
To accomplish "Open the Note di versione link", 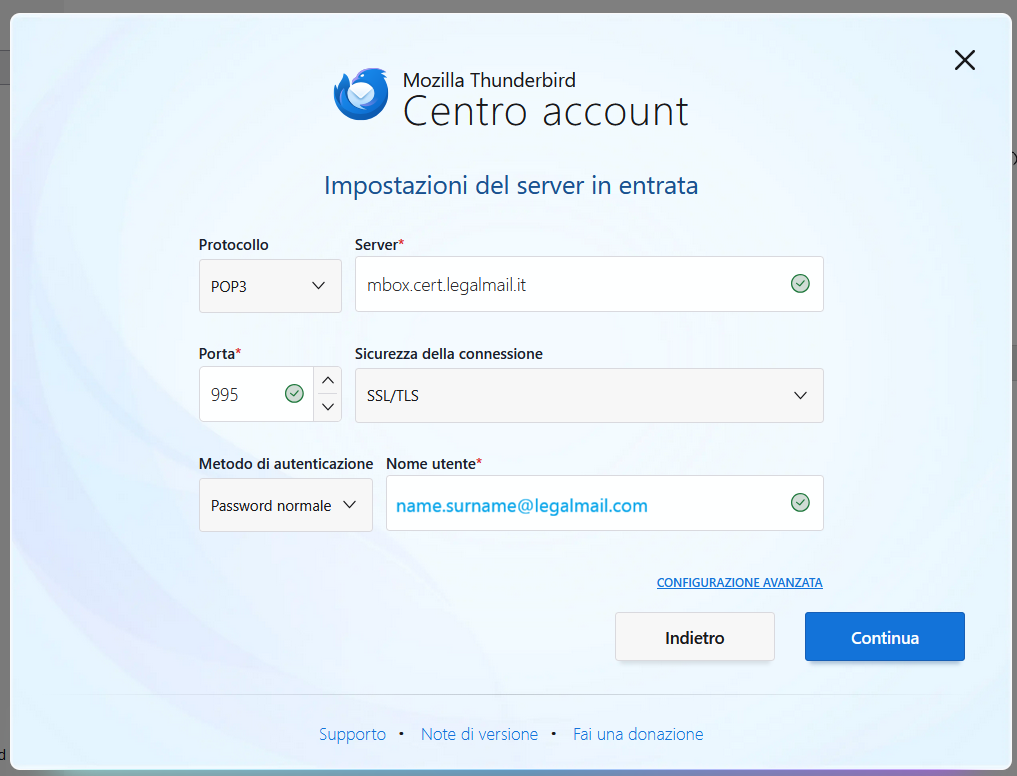I will 479,734.
